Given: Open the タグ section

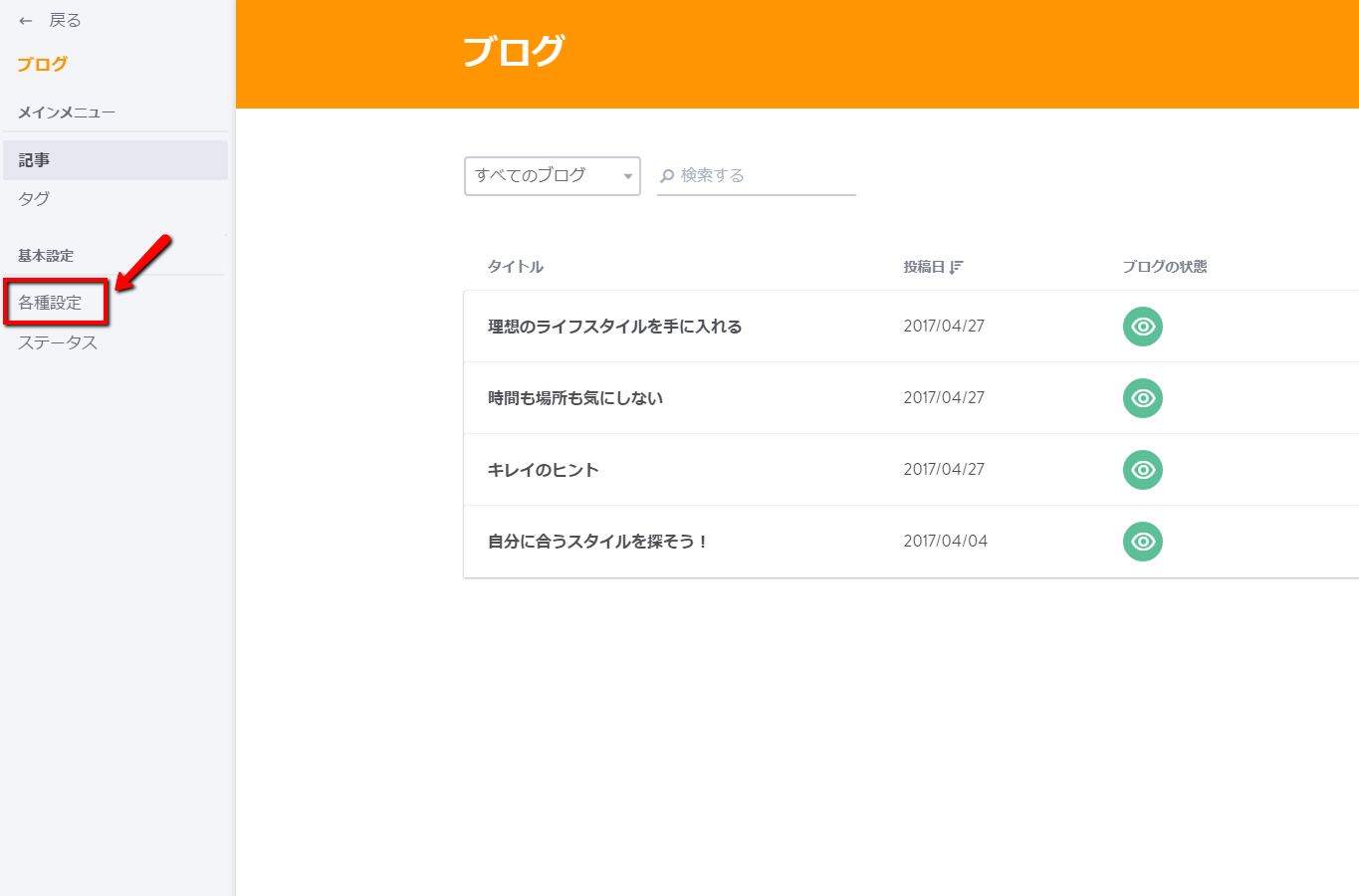Looking at the screenshot, I should [x=33, y=198].
